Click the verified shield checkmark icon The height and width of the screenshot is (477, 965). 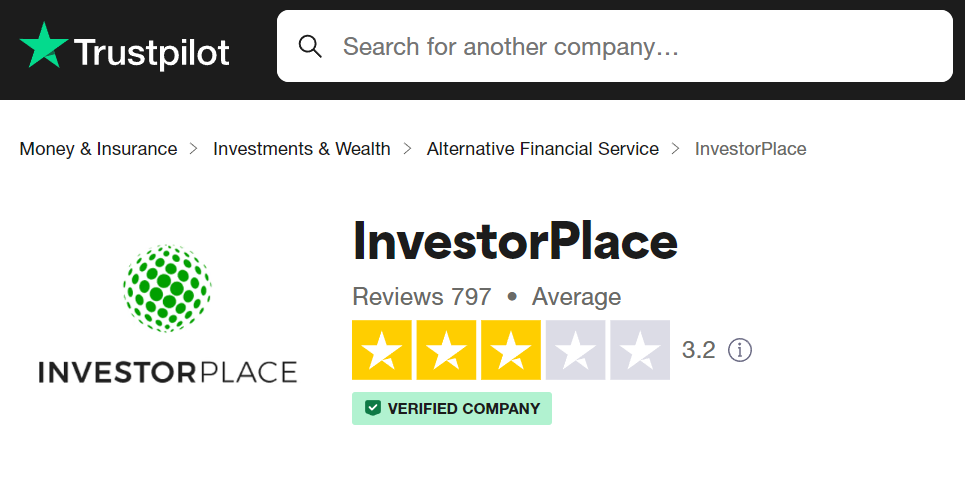tap(372, 408)
